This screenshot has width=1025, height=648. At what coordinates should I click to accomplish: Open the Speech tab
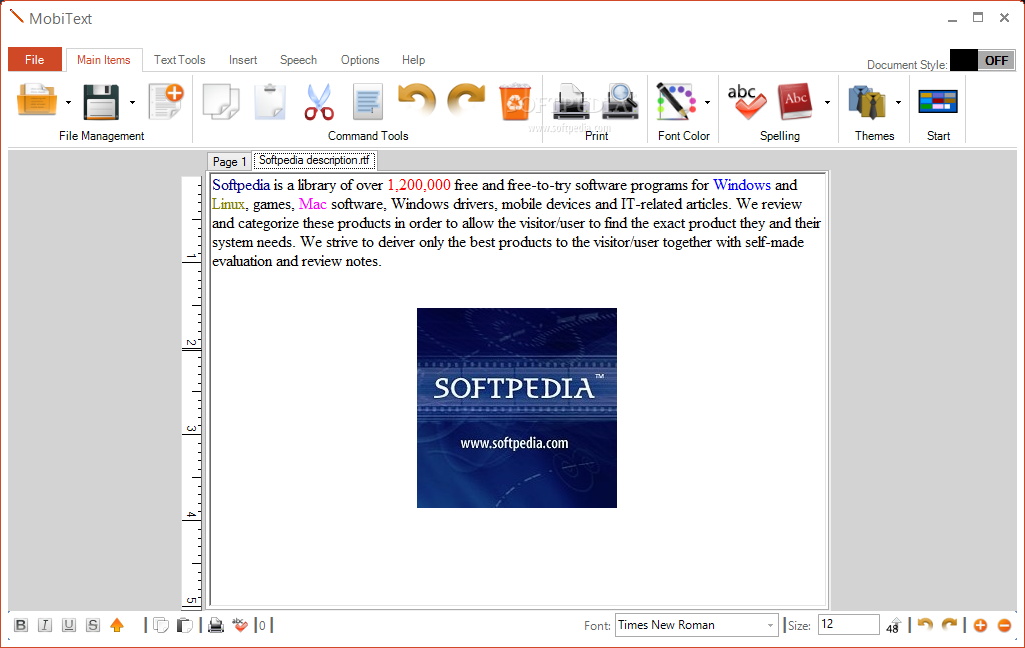(299, 60)
